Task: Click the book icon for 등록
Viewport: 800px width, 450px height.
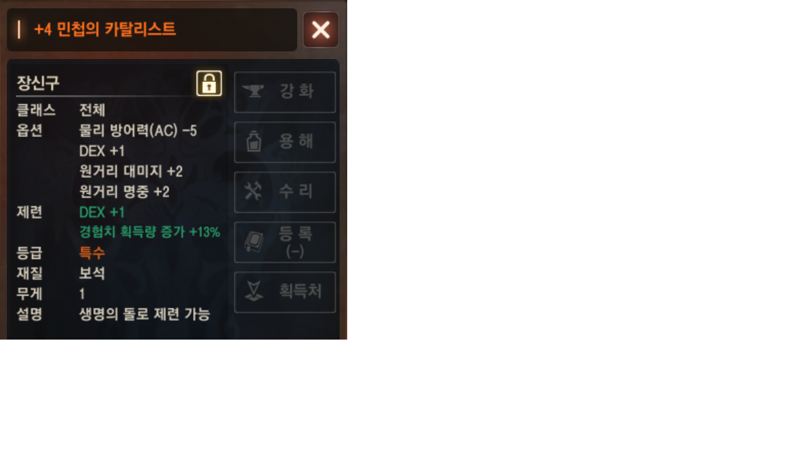Action: (x=254, y=241)
